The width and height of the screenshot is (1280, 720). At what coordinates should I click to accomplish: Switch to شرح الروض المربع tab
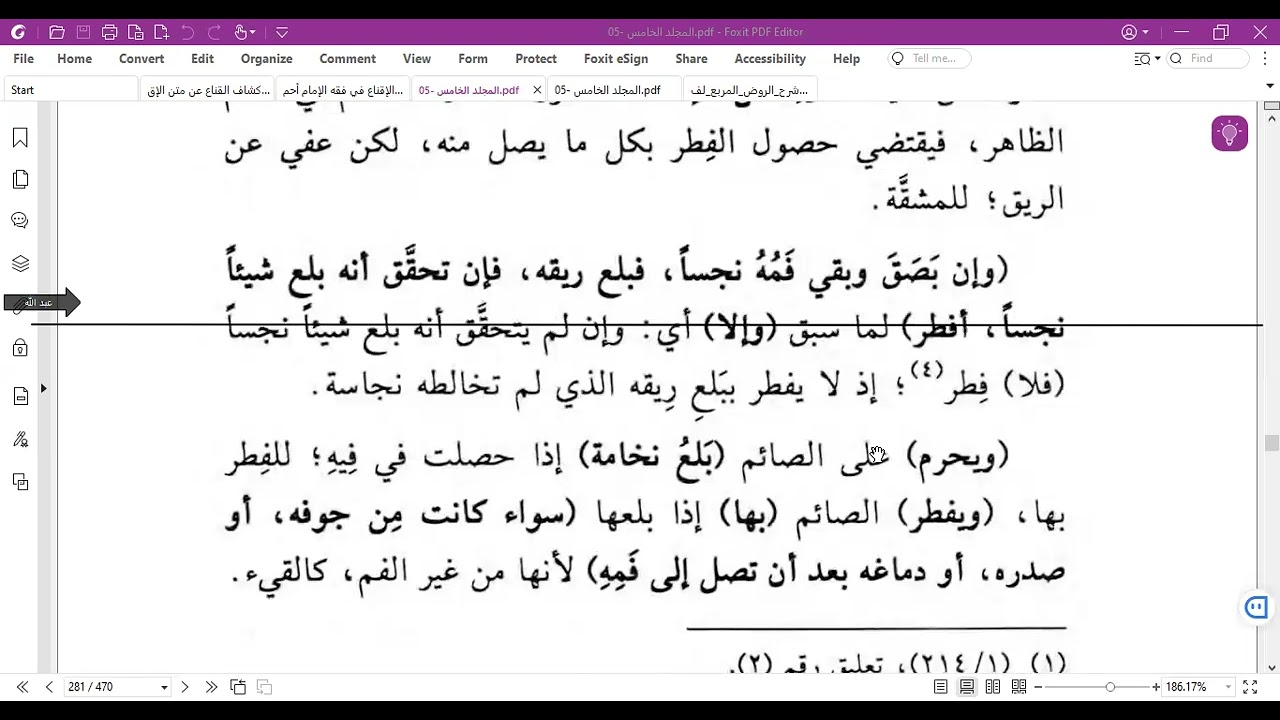pyautogui.click(x=750, y=90)
